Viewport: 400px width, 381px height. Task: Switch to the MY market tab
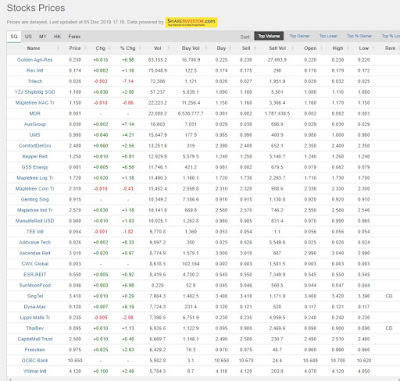click(x=43, y=36)
